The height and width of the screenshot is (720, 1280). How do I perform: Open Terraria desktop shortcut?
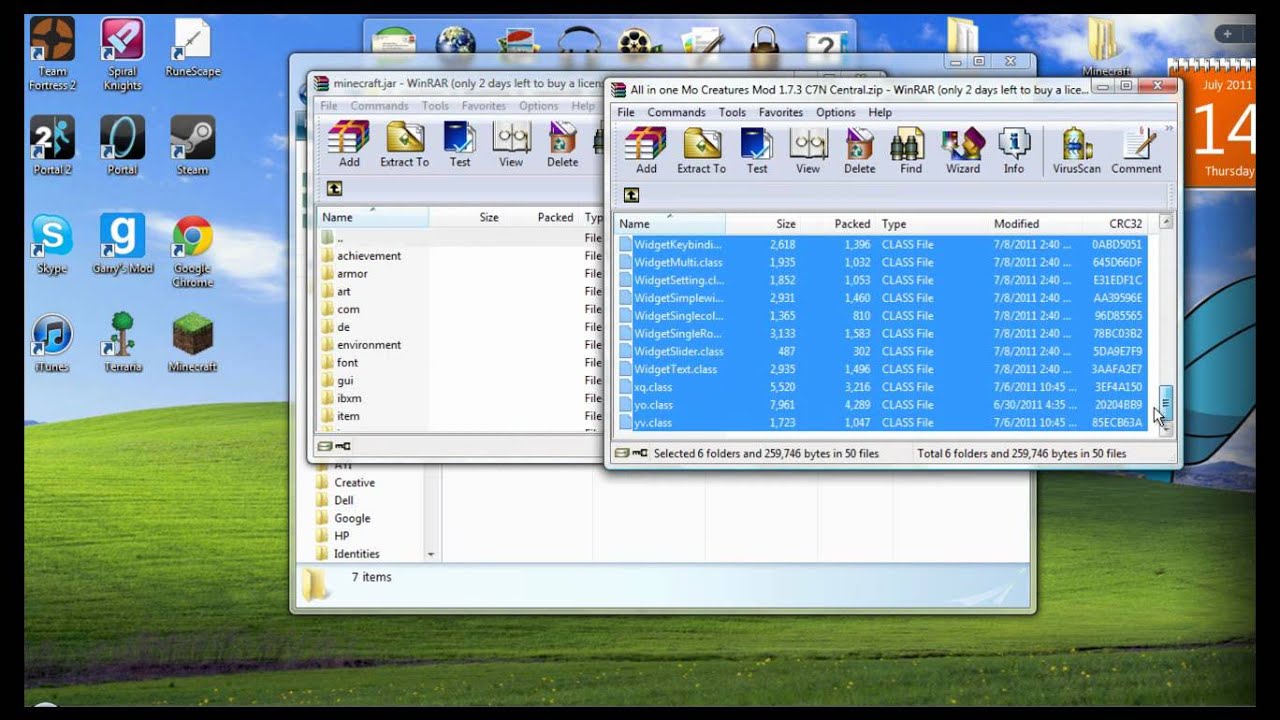122,343
